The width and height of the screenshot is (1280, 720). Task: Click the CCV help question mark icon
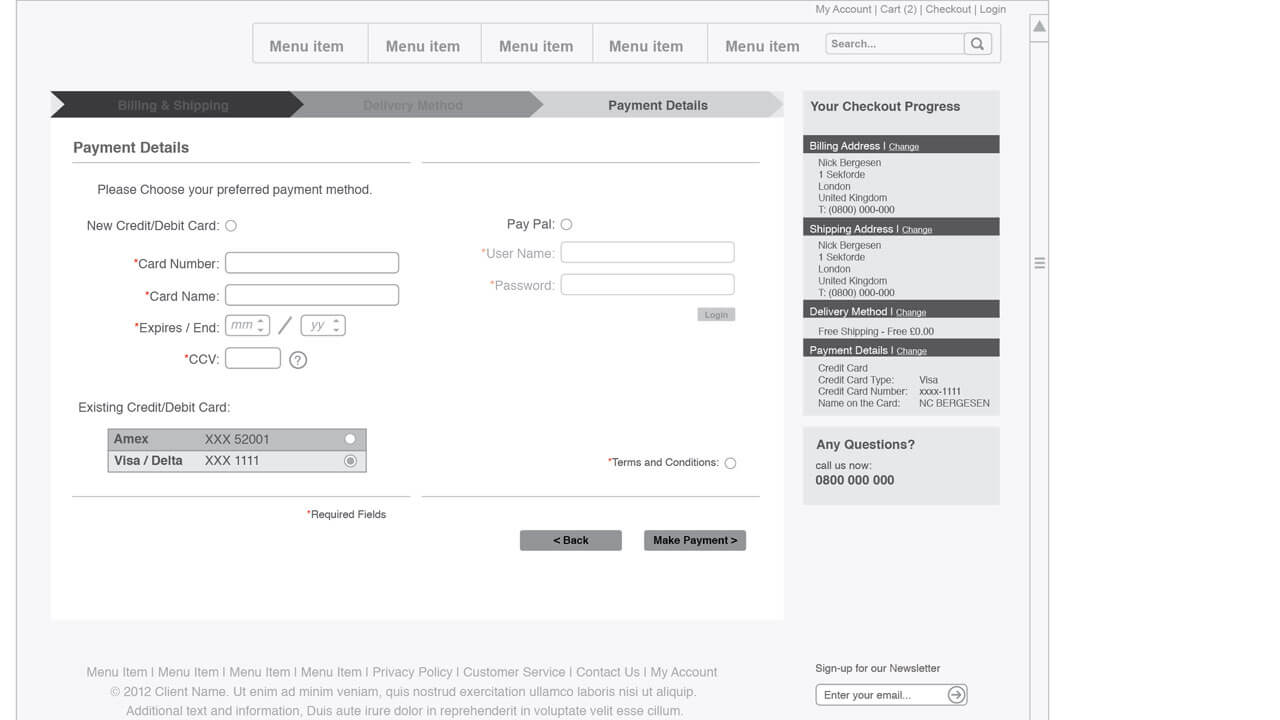[x=298, y=360]
